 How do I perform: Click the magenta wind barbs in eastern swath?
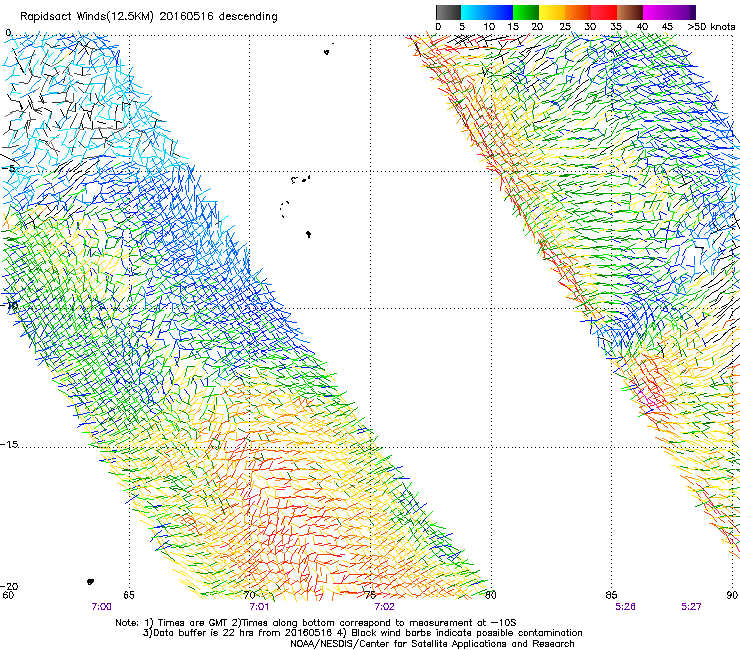(649, 400)
